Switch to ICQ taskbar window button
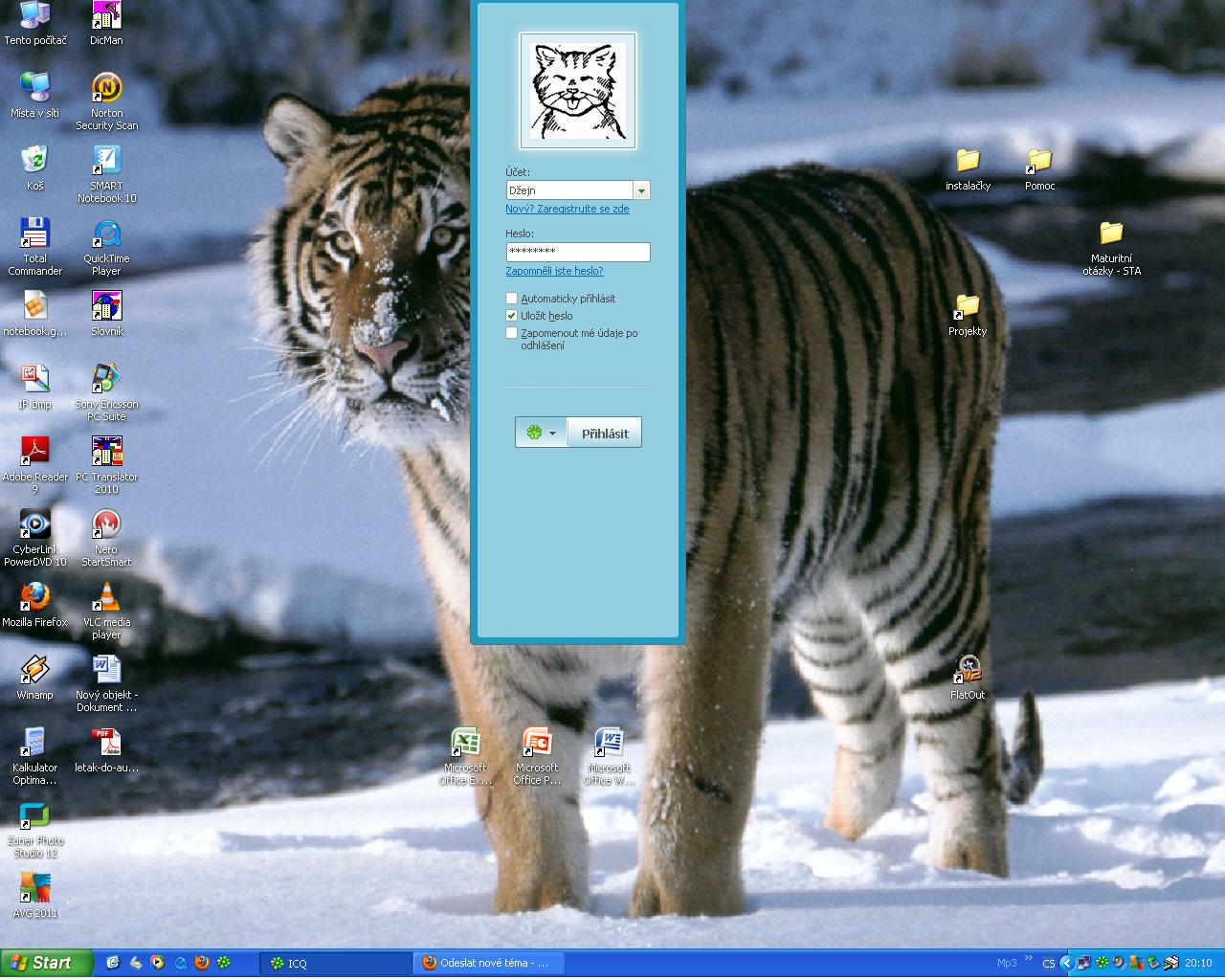 click(x=335, y=963)
